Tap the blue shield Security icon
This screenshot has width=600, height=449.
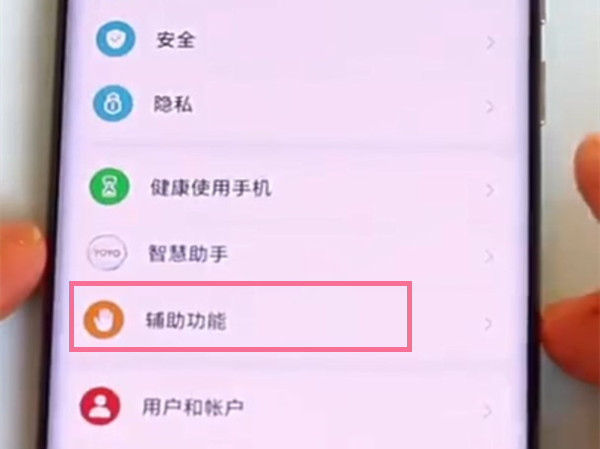coord(116,39)
